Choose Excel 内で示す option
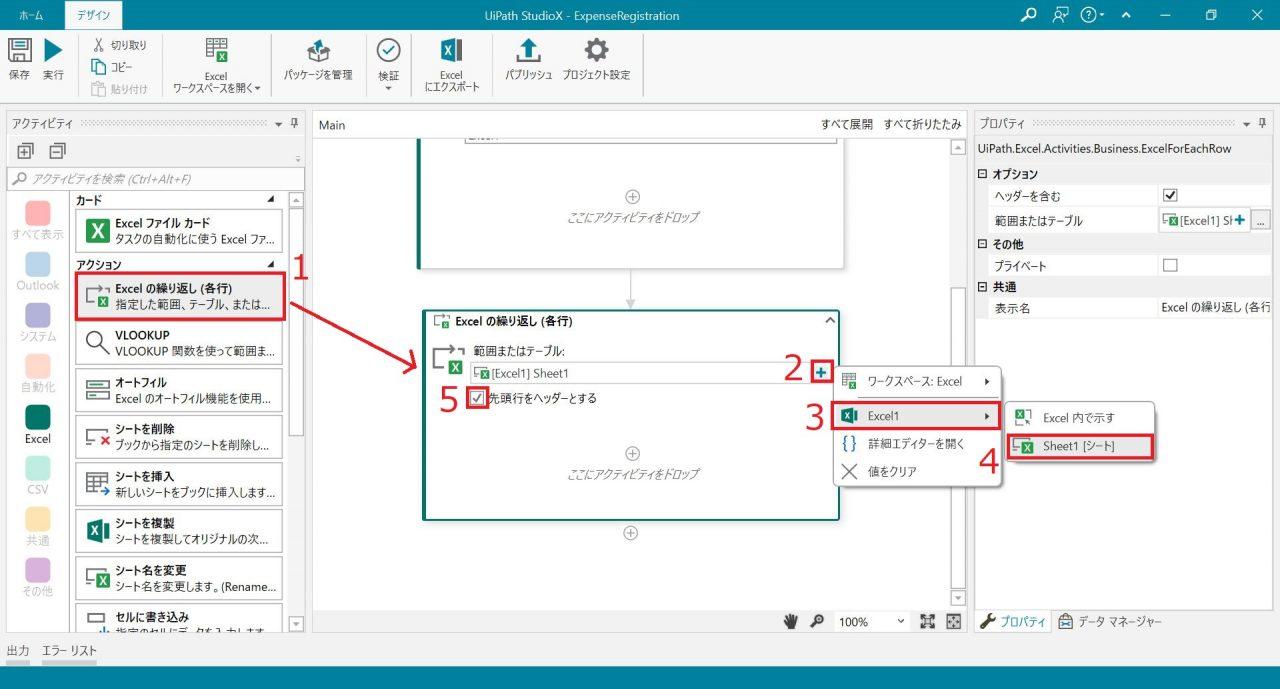1280x689 pixels. [1080, 418]
